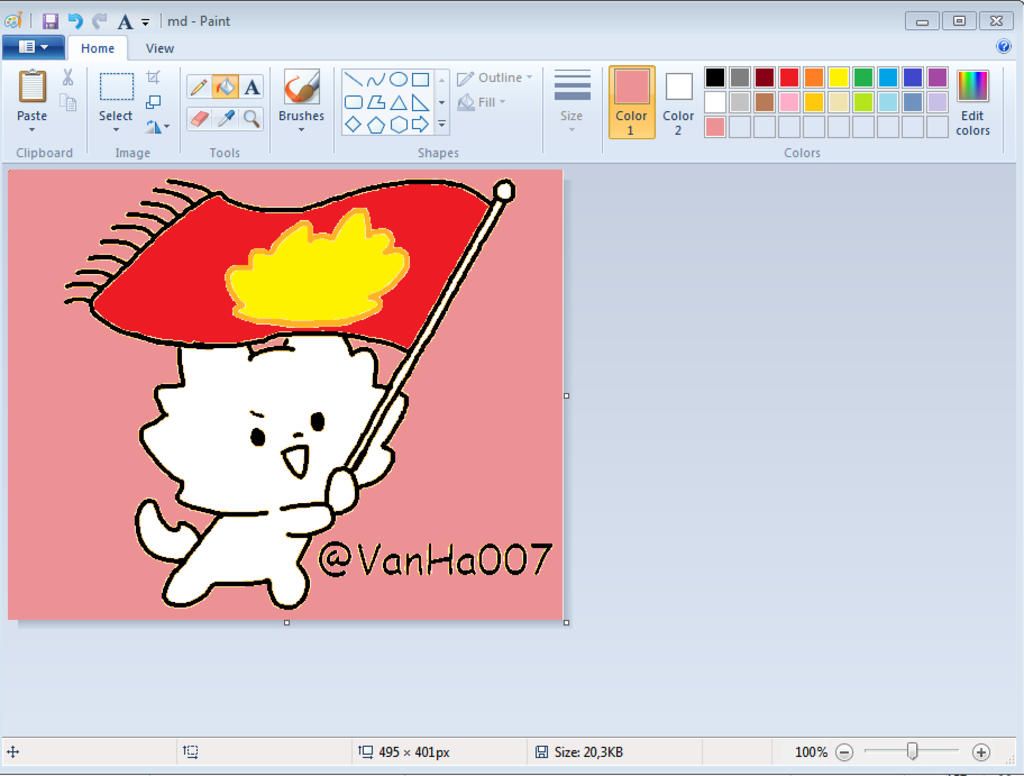Click the canvas right-edge resize handle
The width and height of the screenshot is (1024, 776).
tap(566, 396)
